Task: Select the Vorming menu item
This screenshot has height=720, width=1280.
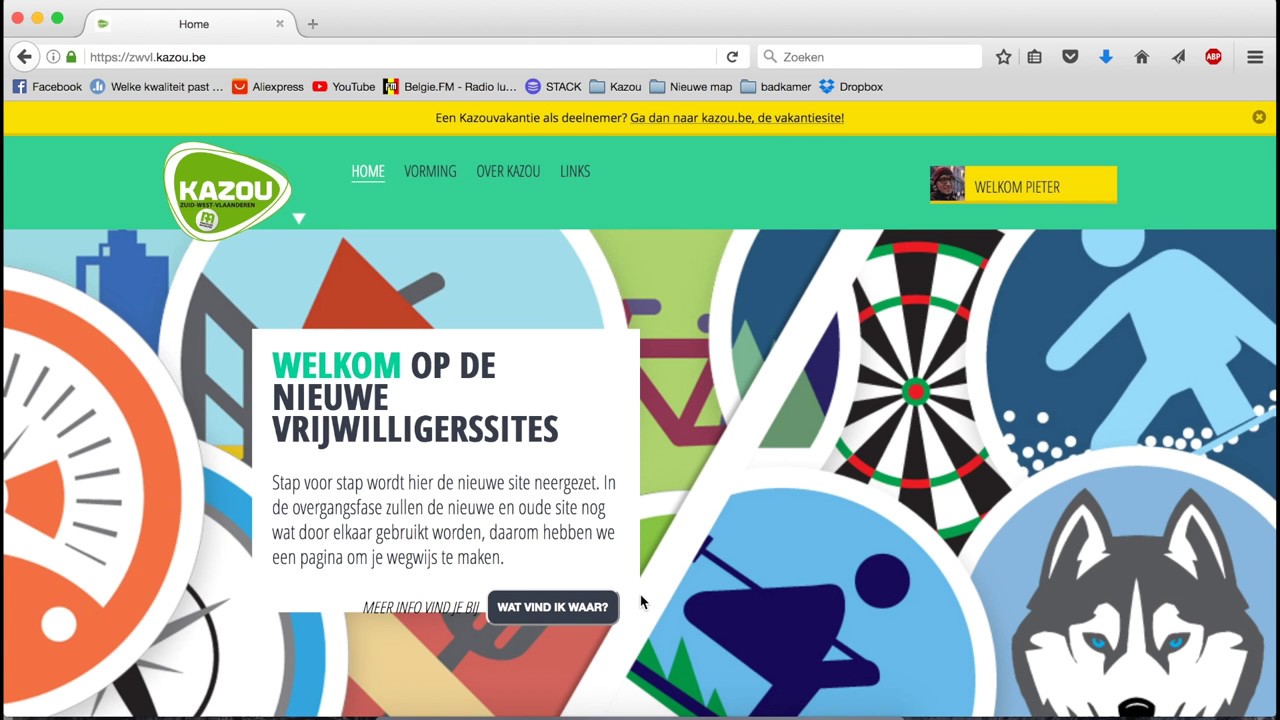Action: 430,171
